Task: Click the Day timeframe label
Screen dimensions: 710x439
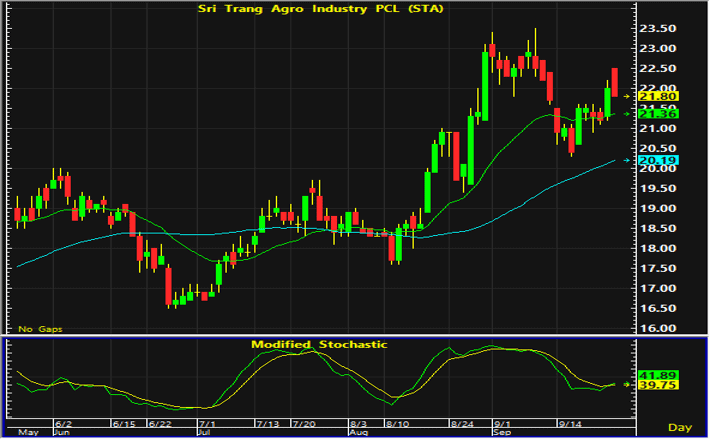Action: point(680,427)
